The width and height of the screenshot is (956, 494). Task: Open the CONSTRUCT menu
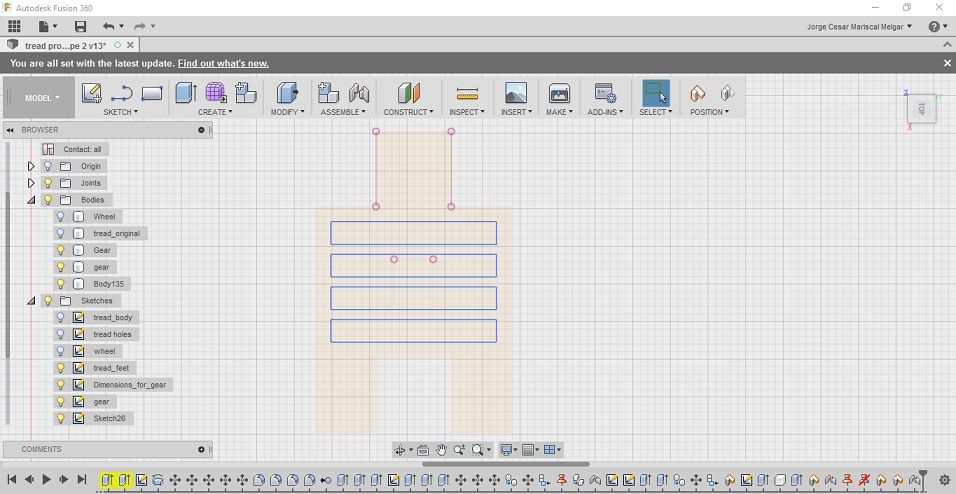click(408, 112)
